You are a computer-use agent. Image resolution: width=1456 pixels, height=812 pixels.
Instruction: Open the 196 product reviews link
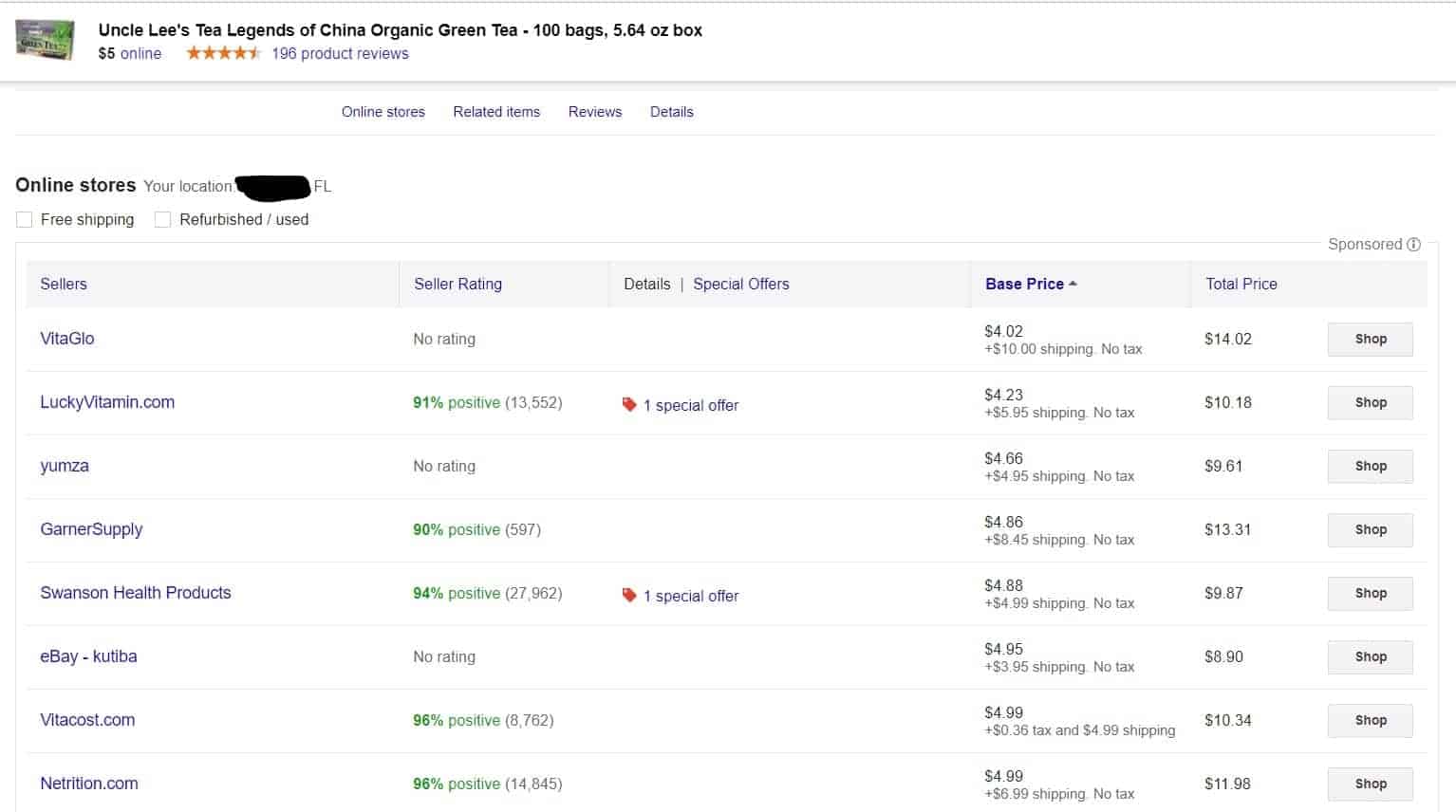pyautogui.click(x=340, y=54)
